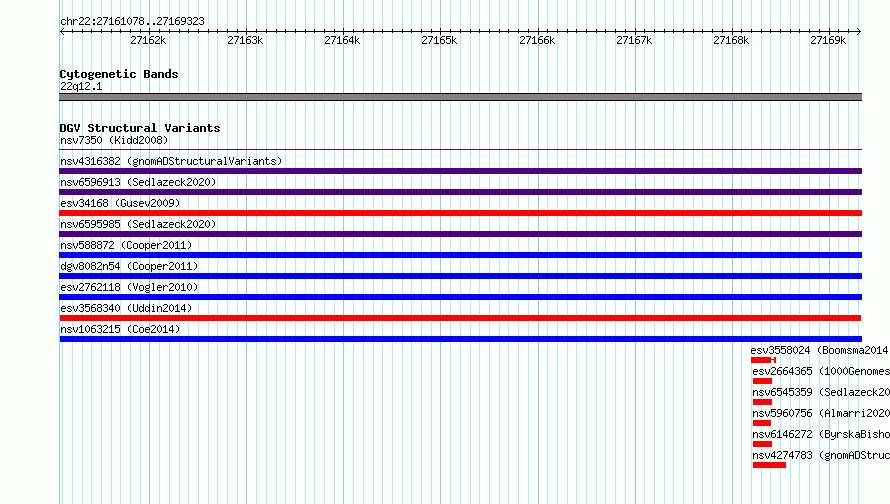This screenshot has width=890, height=504.
Task: Open variant esv3558024 (Boomsma2014) label
Action: (820, 350)
